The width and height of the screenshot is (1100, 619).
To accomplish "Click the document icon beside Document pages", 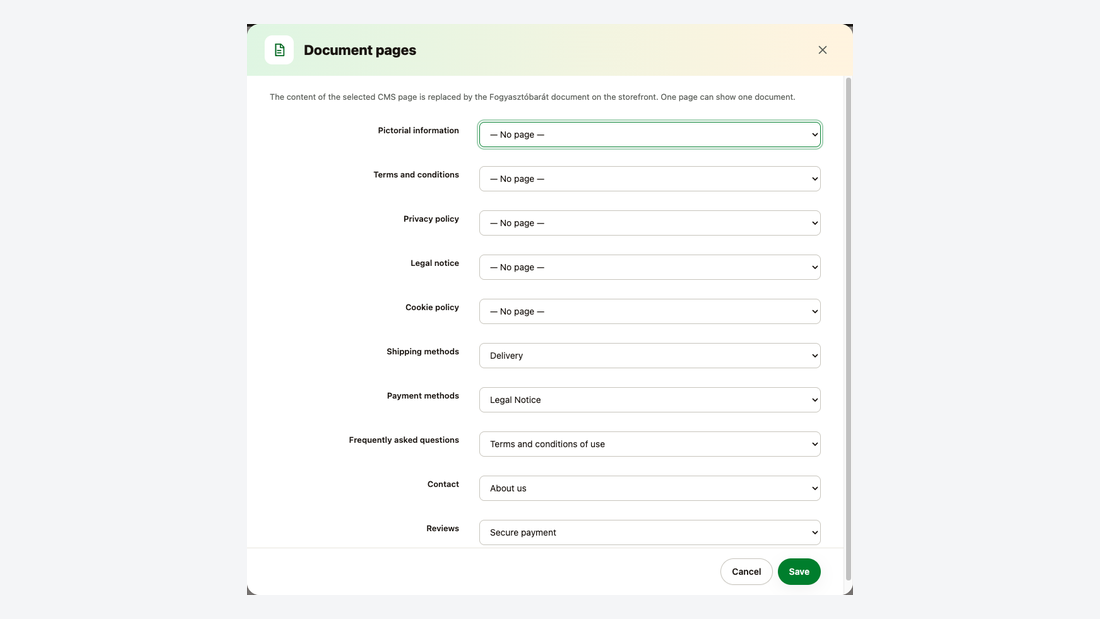I will (x=279, y=50).
